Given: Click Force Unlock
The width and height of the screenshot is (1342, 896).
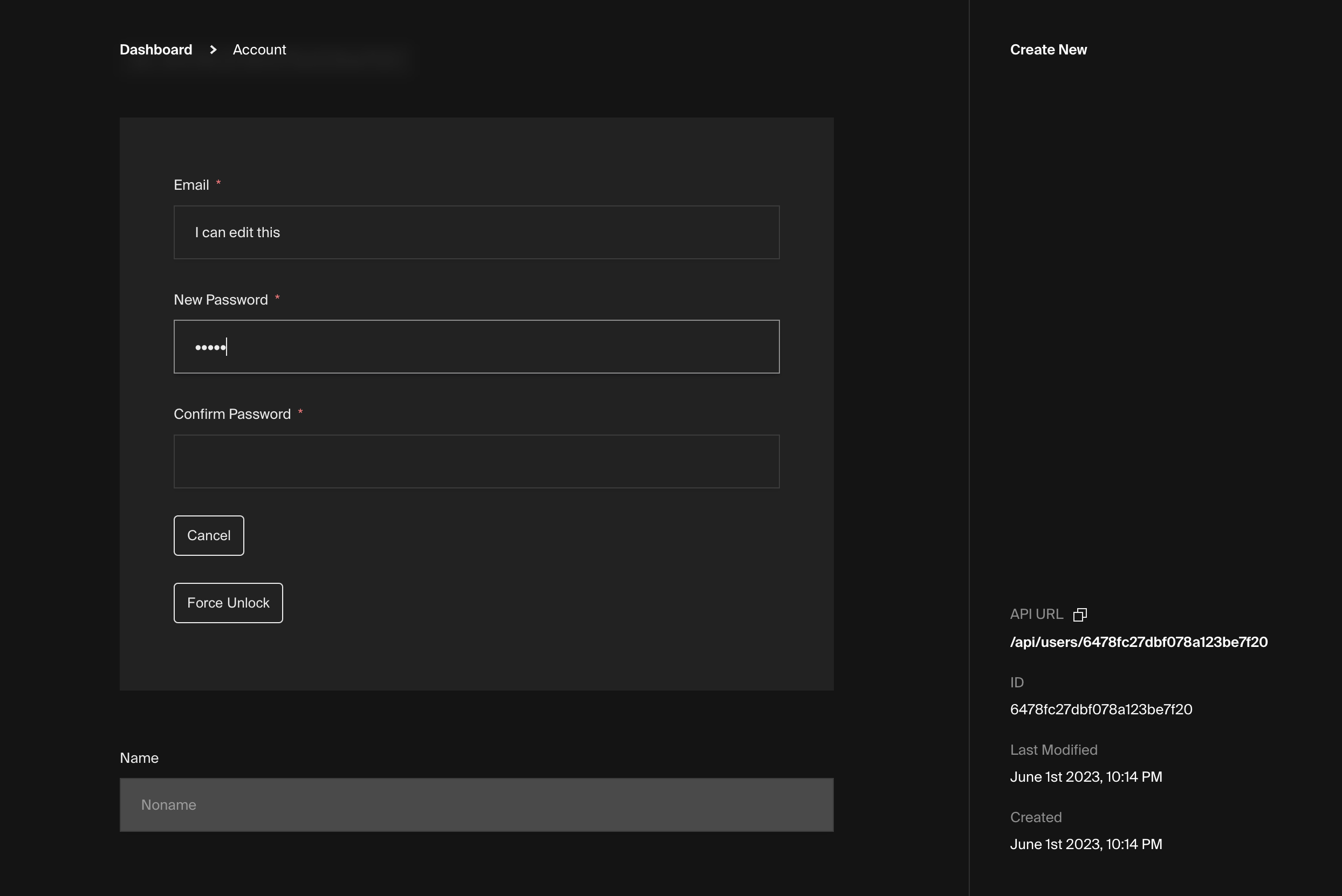Looking at the screenshot, I should 228,602.
